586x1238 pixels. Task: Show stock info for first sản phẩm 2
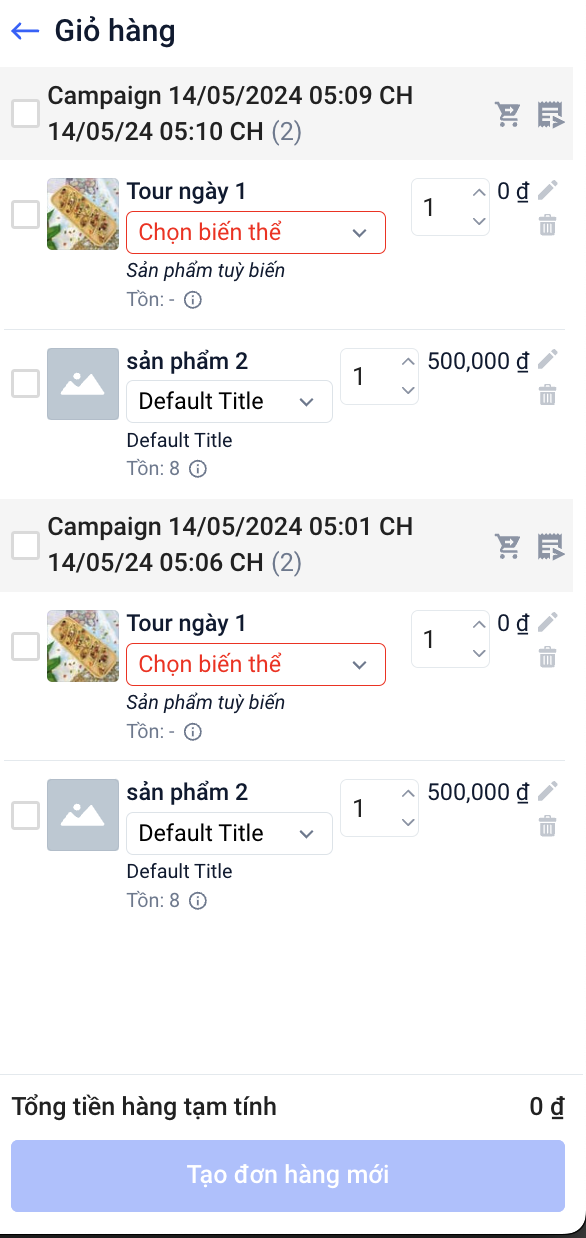pyautogui.click(x=198, y=469)
